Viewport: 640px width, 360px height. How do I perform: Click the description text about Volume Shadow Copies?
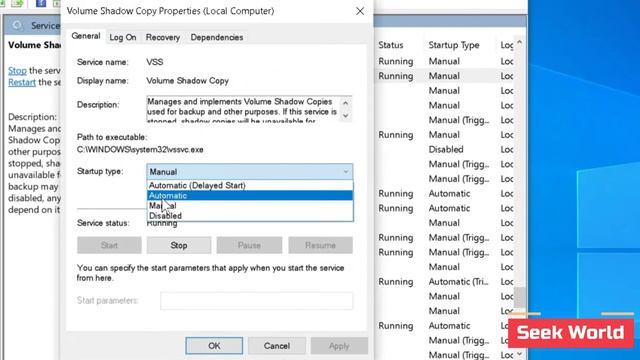coord(242,110)
